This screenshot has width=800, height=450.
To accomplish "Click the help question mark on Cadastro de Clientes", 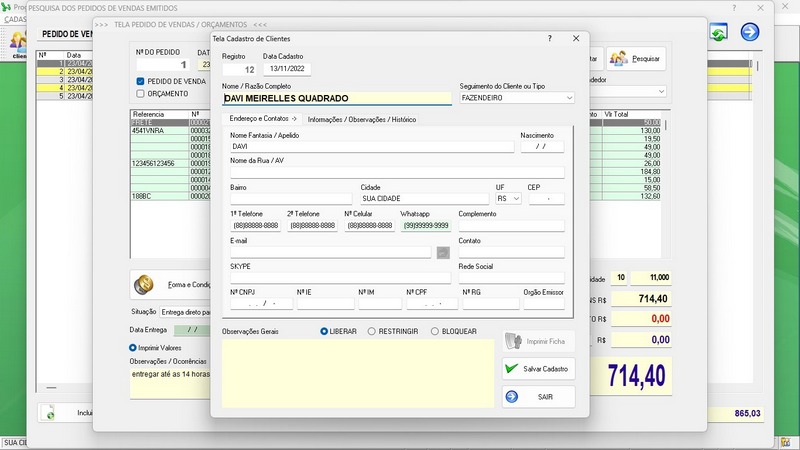I will click(549, 38).
